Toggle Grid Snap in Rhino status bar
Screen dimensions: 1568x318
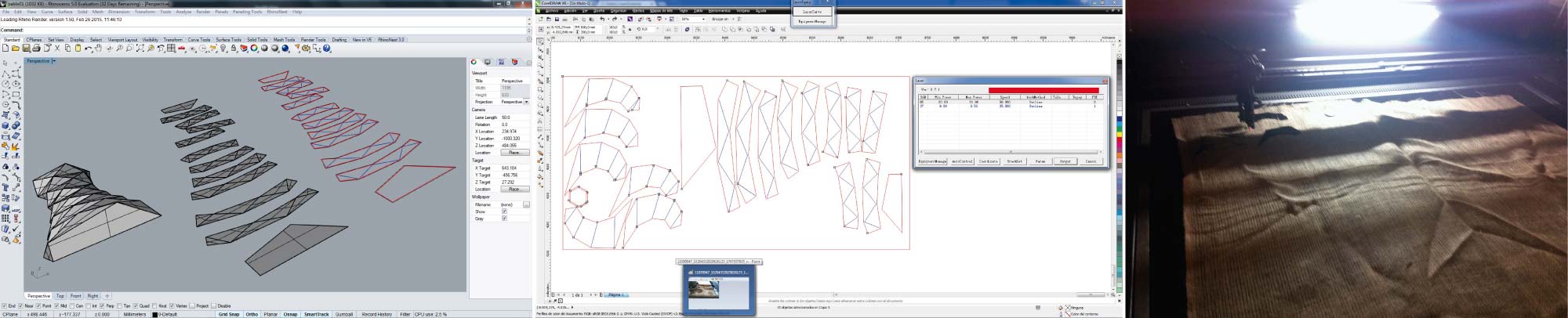click(229, 314)
